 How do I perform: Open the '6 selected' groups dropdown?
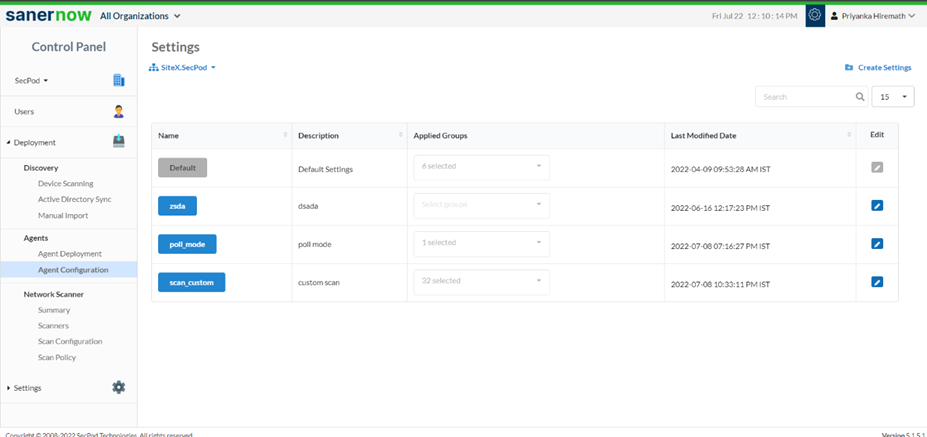pyautogui.click(x=482, y=167)
